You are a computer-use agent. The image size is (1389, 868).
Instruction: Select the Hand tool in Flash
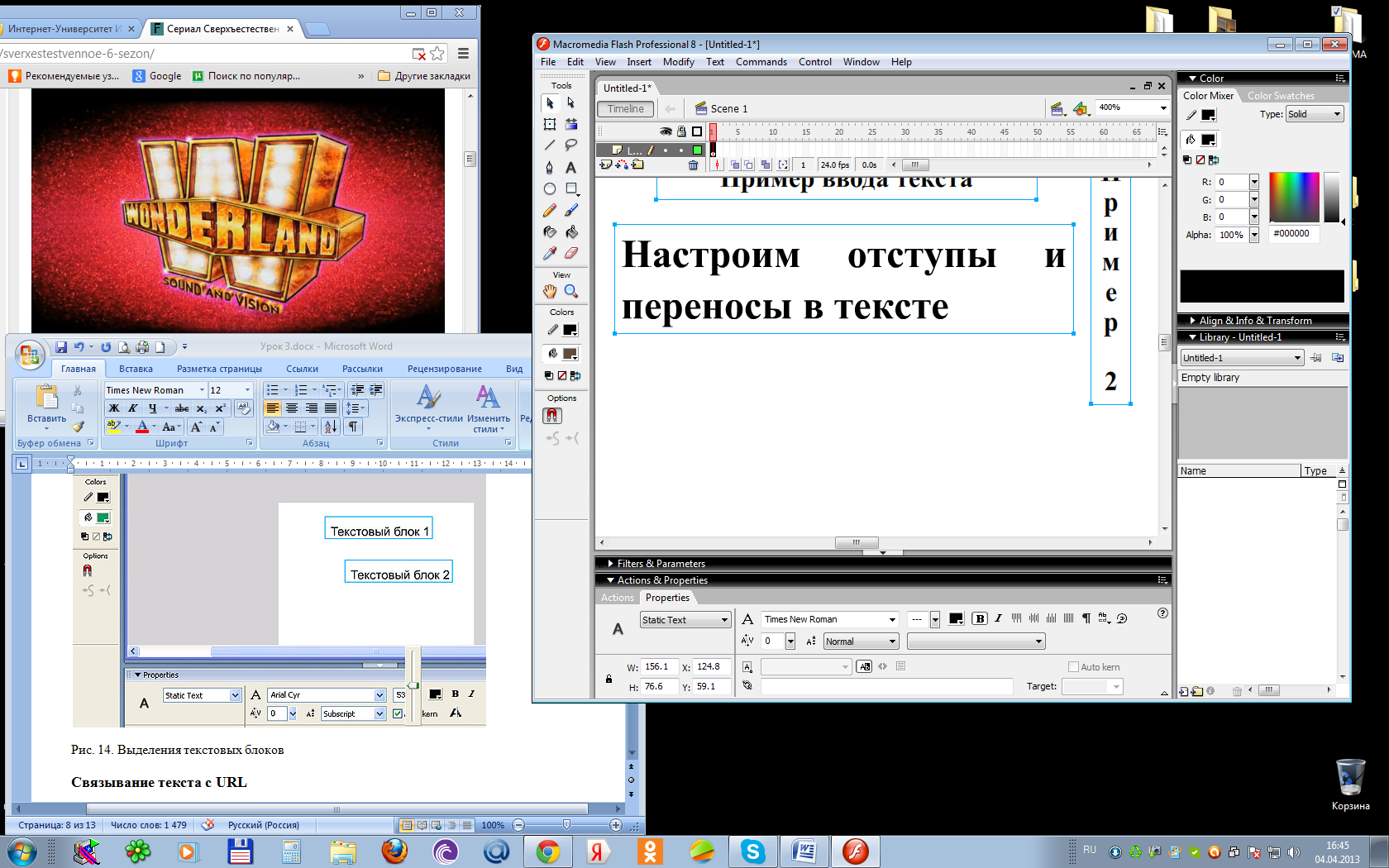550,291
